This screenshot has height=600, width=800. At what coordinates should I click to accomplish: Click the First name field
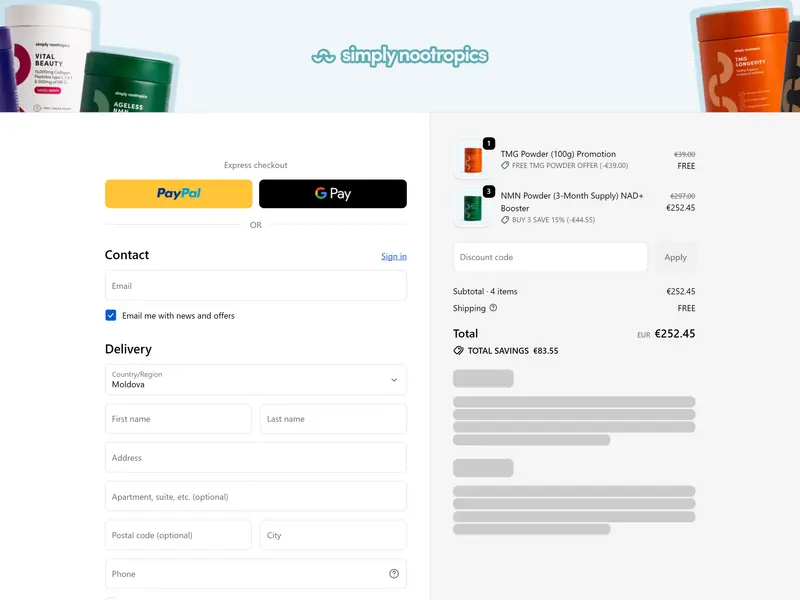point(178,419)
